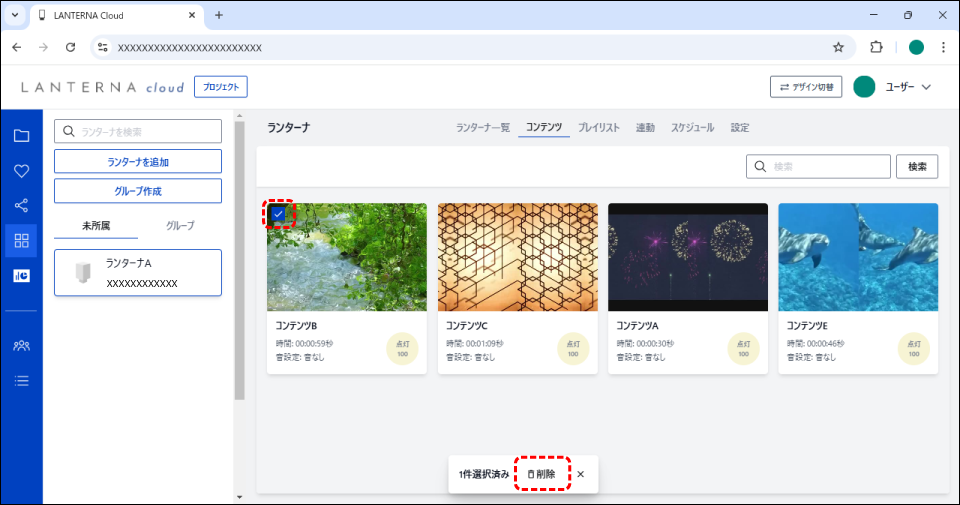
Task: Click the browser extensions puzzle icon
Action: click(877, 47)
